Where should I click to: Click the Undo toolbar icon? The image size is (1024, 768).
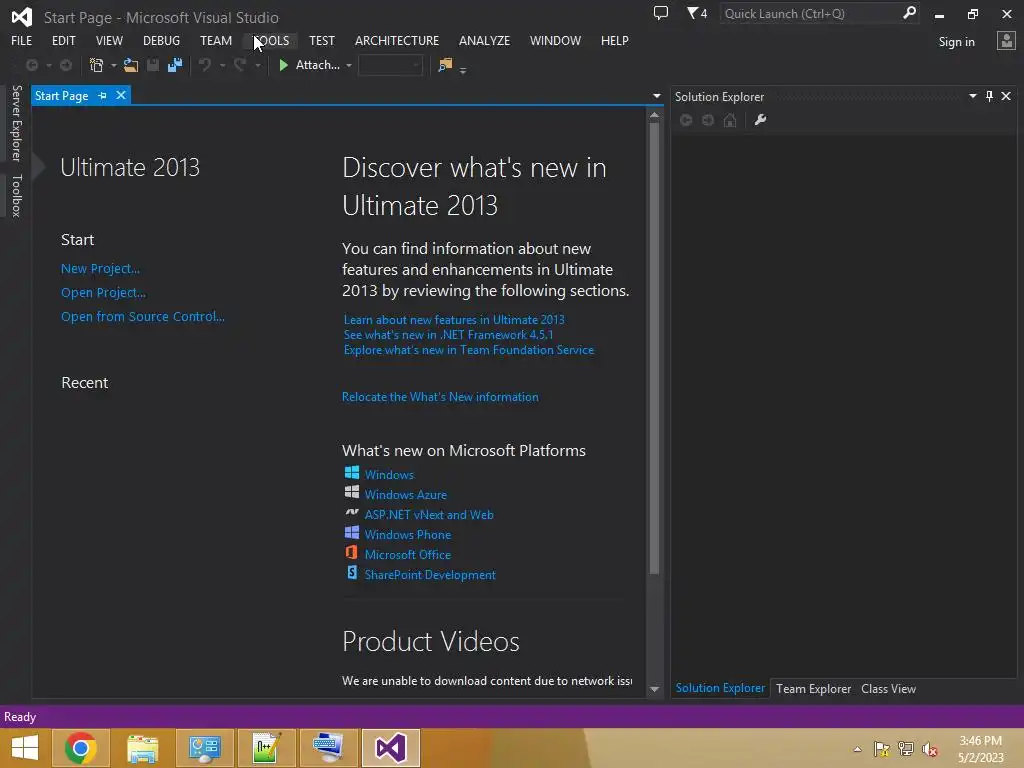click(205, 65)
